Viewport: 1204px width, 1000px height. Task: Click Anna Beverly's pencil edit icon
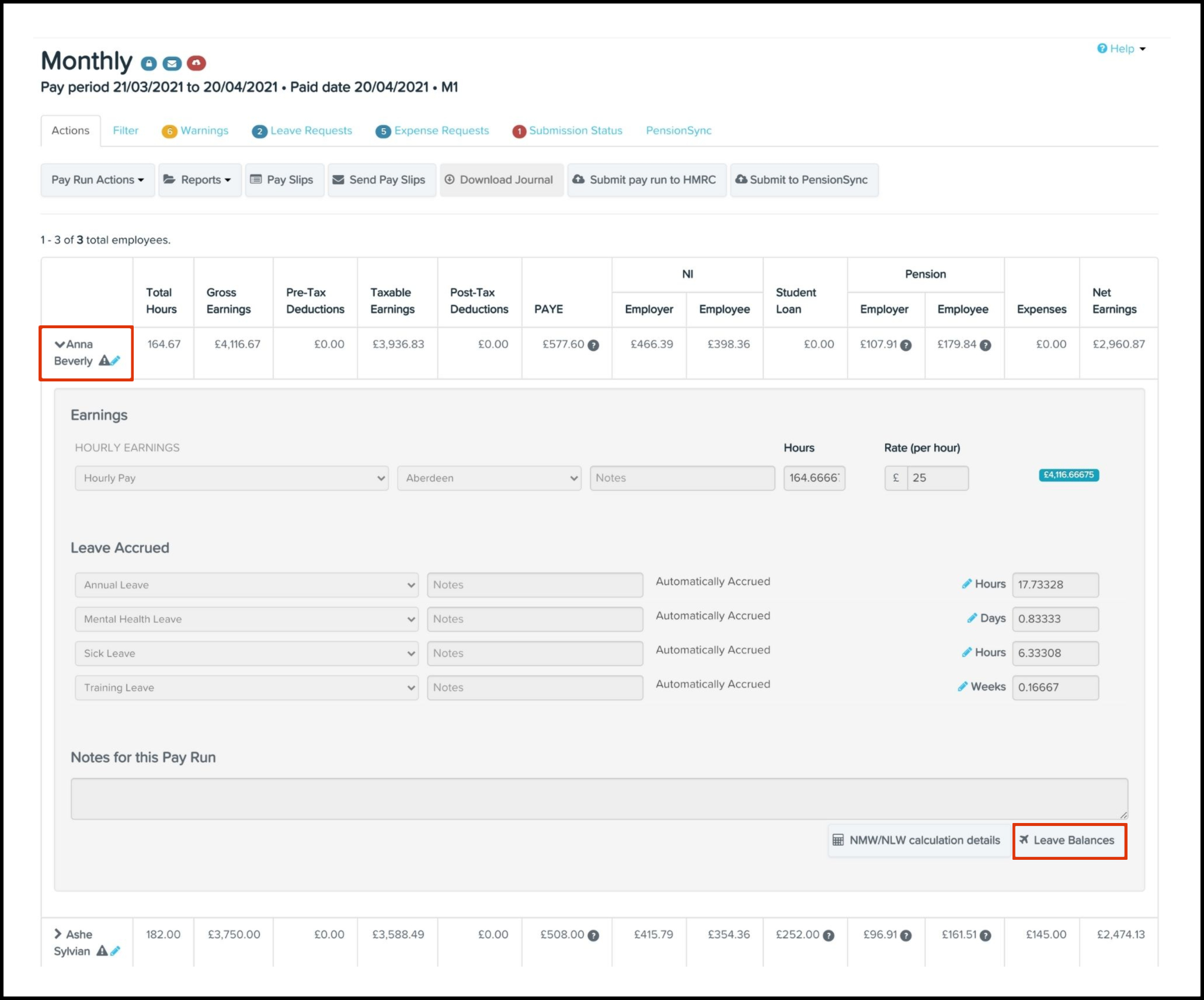116,360
